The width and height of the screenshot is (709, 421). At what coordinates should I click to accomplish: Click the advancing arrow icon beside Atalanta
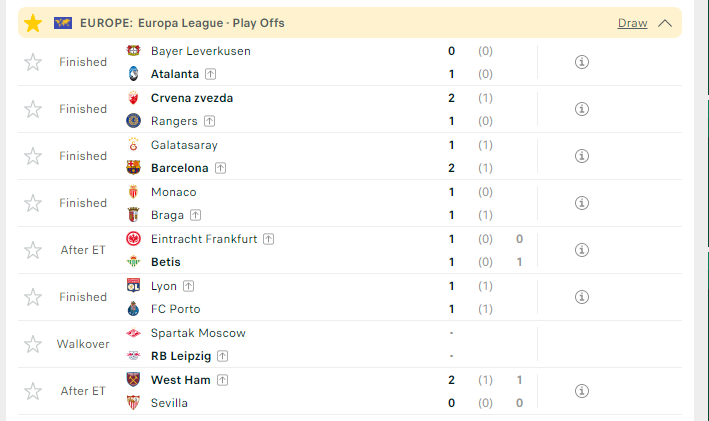tap(210, 74)
